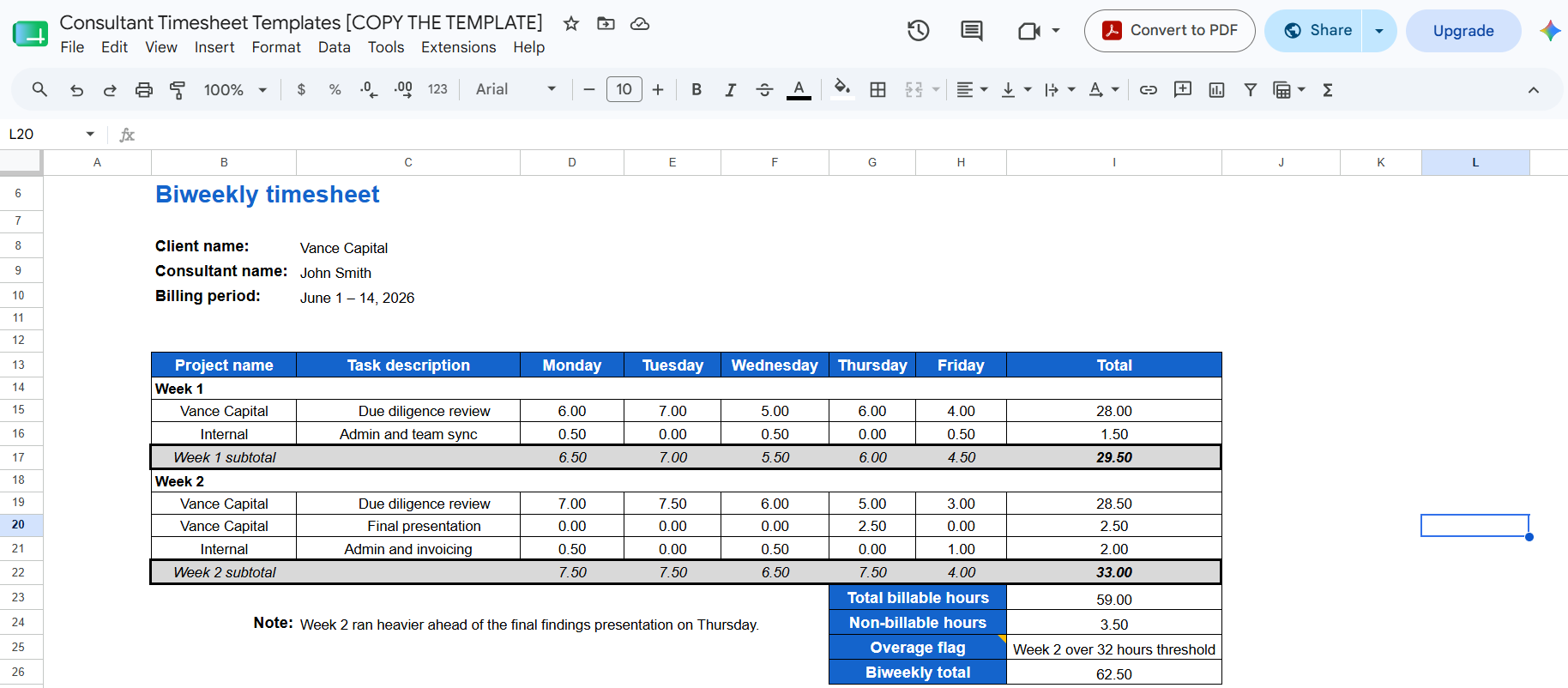Increase font size with plus button
This screenshot has width=1568, height=688.
(658, 89)
